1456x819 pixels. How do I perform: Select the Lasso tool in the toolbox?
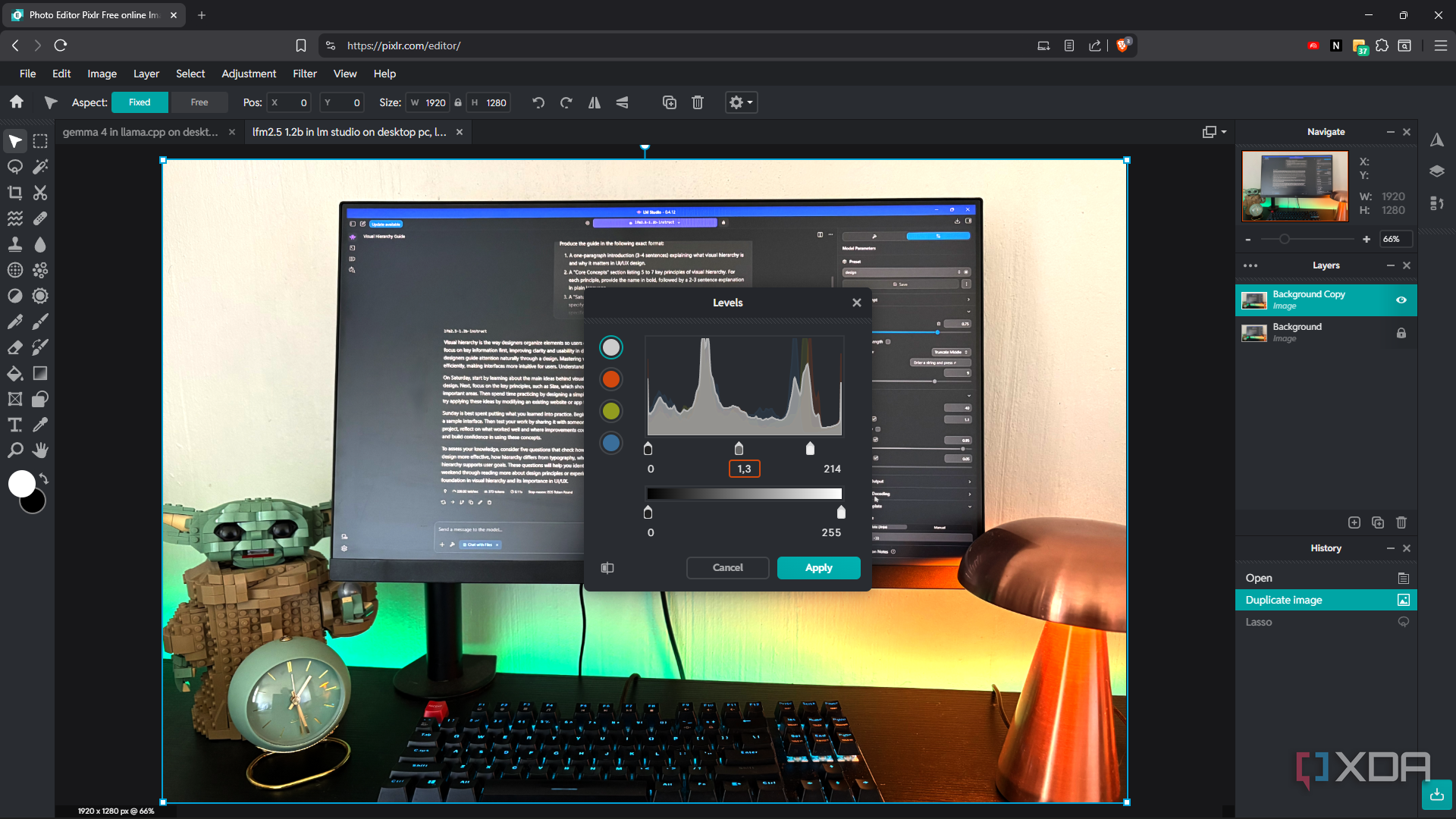click(x=14, y=167)
